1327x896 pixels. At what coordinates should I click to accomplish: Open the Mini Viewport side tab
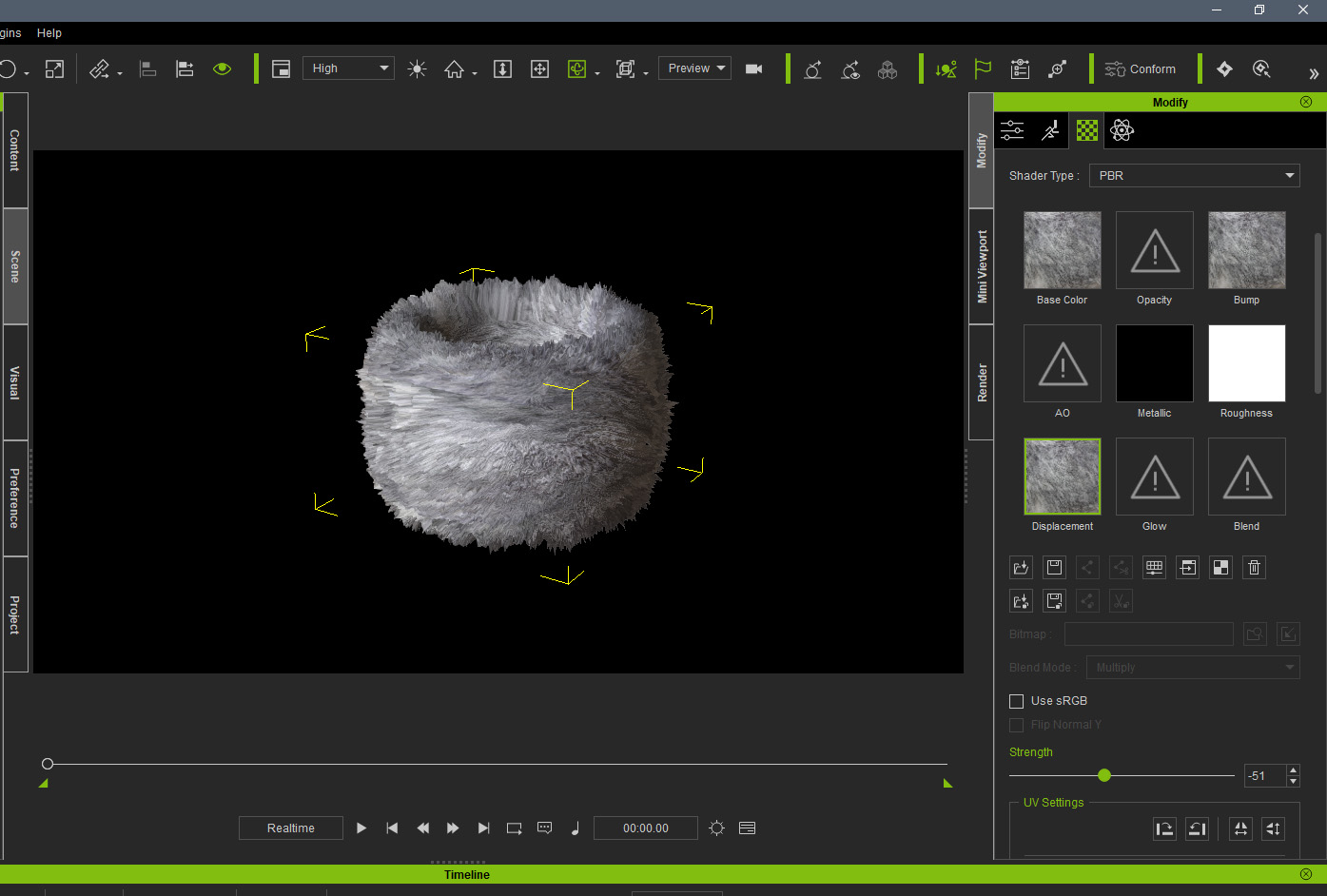982,266
